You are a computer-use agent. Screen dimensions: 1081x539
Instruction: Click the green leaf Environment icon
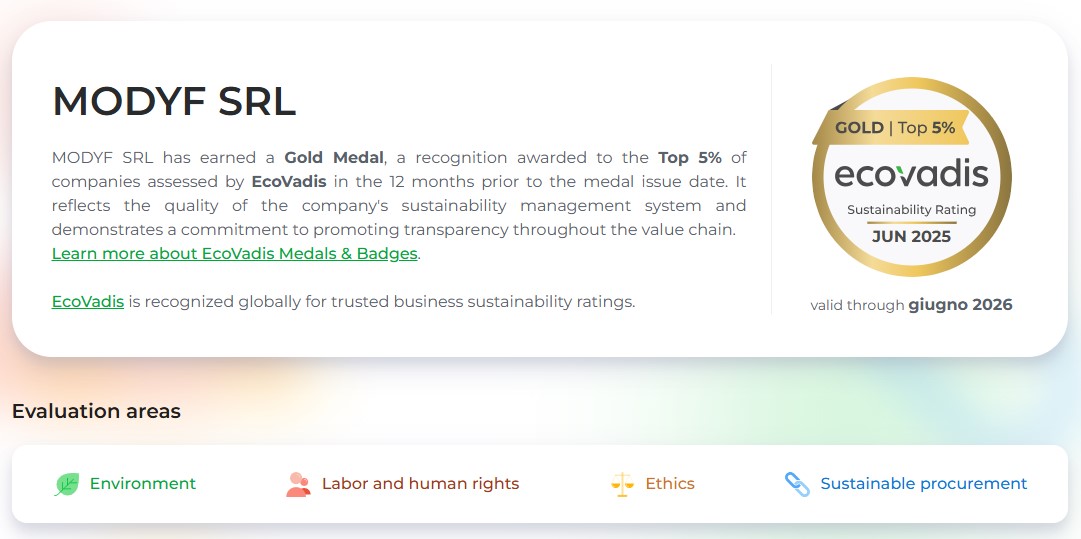pyautogui.click(x=67, y=484)
